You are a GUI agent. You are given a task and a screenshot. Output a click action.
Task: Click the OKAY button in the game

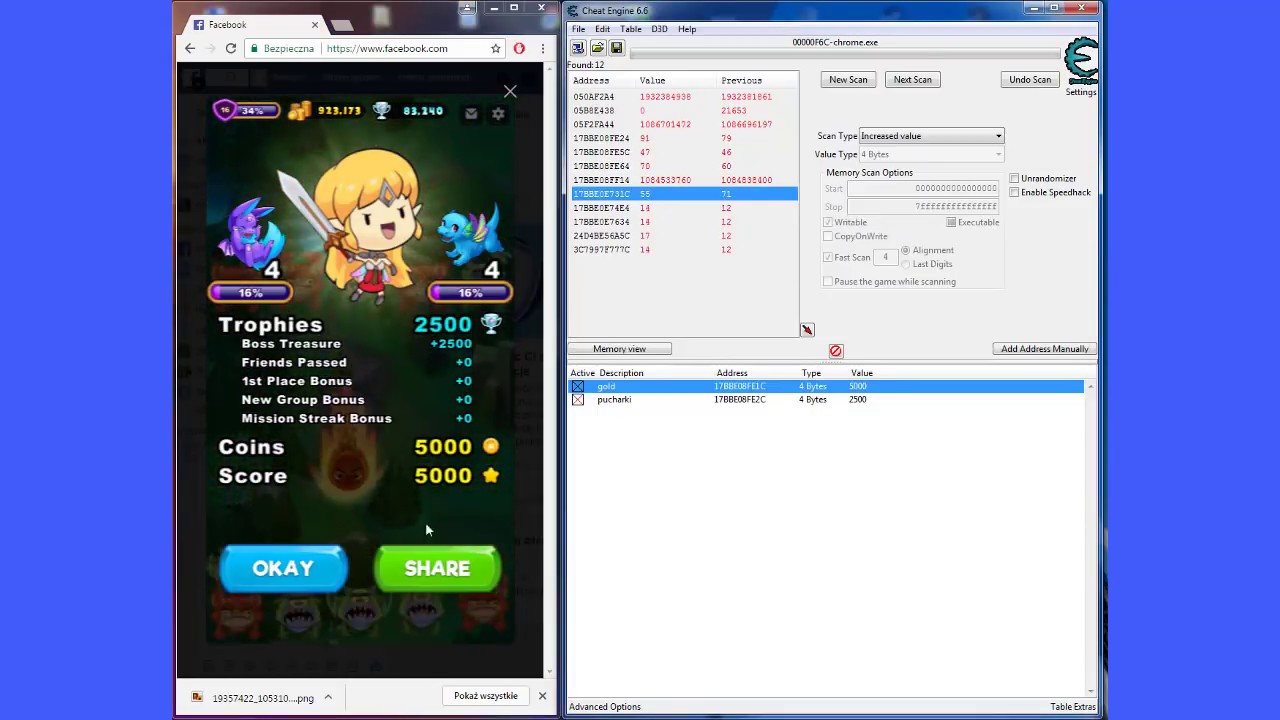[x=283, y=568]
